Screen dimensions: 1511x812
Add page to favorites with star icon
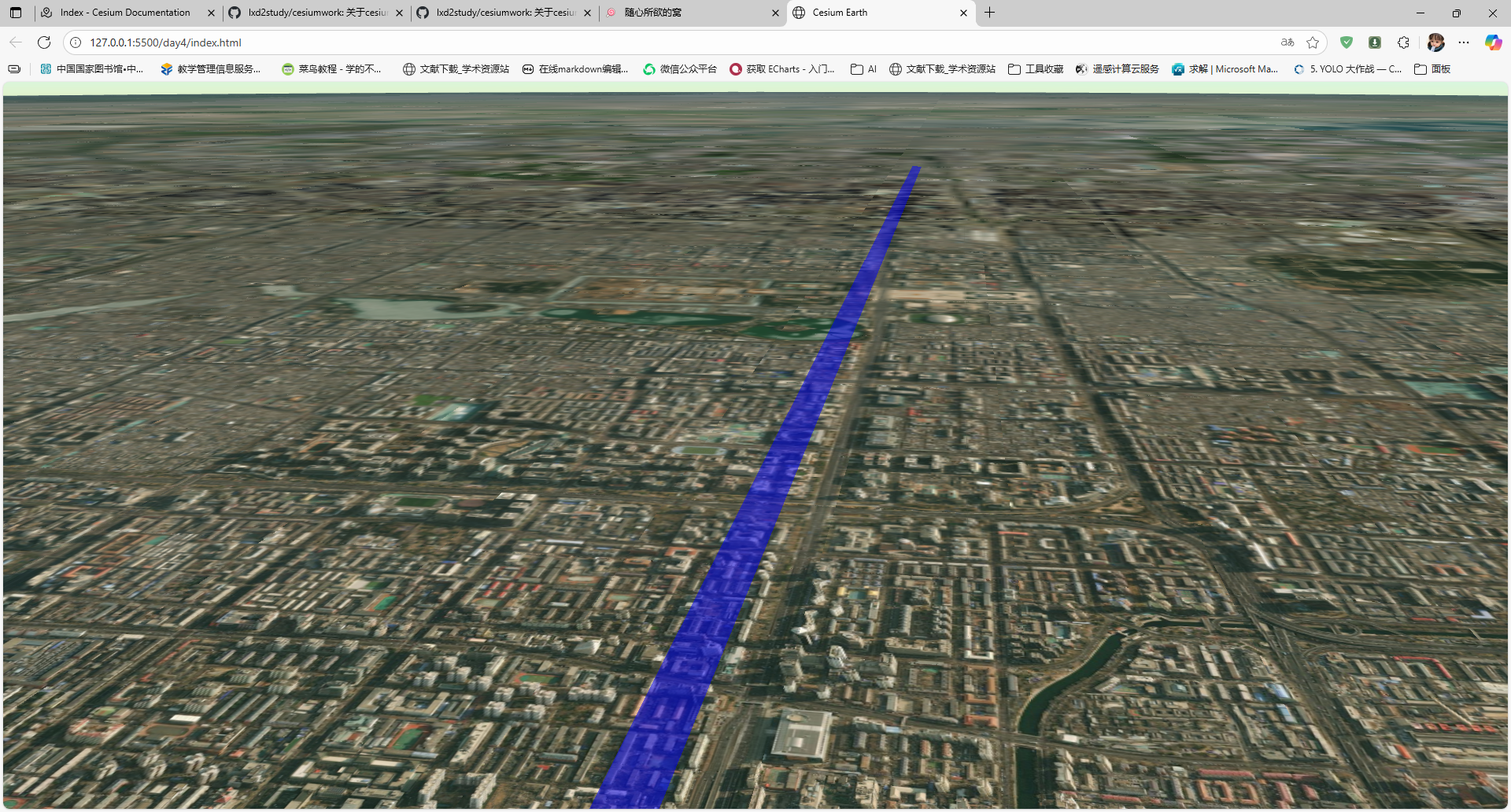[1313, 42]
